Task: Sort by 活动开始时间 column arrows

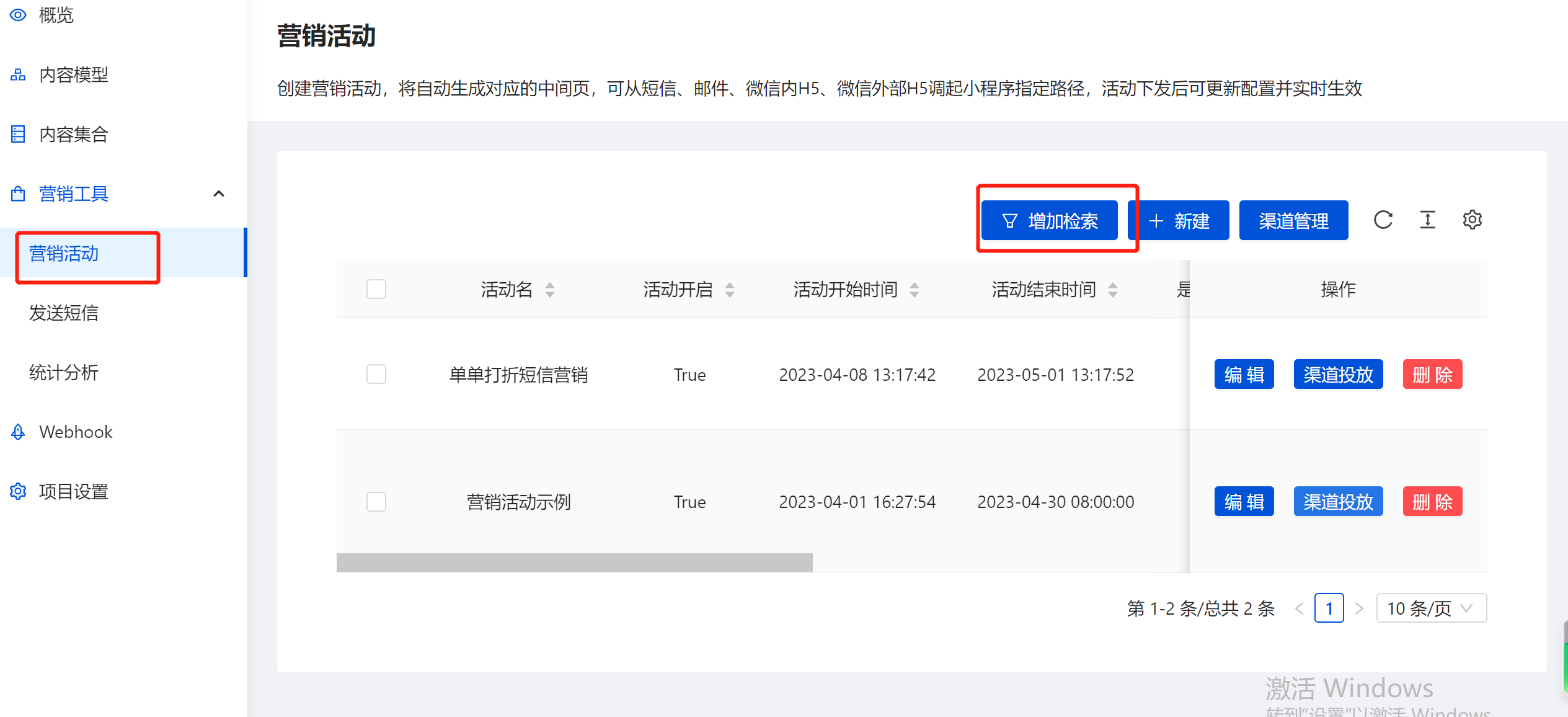Action: 914,290
